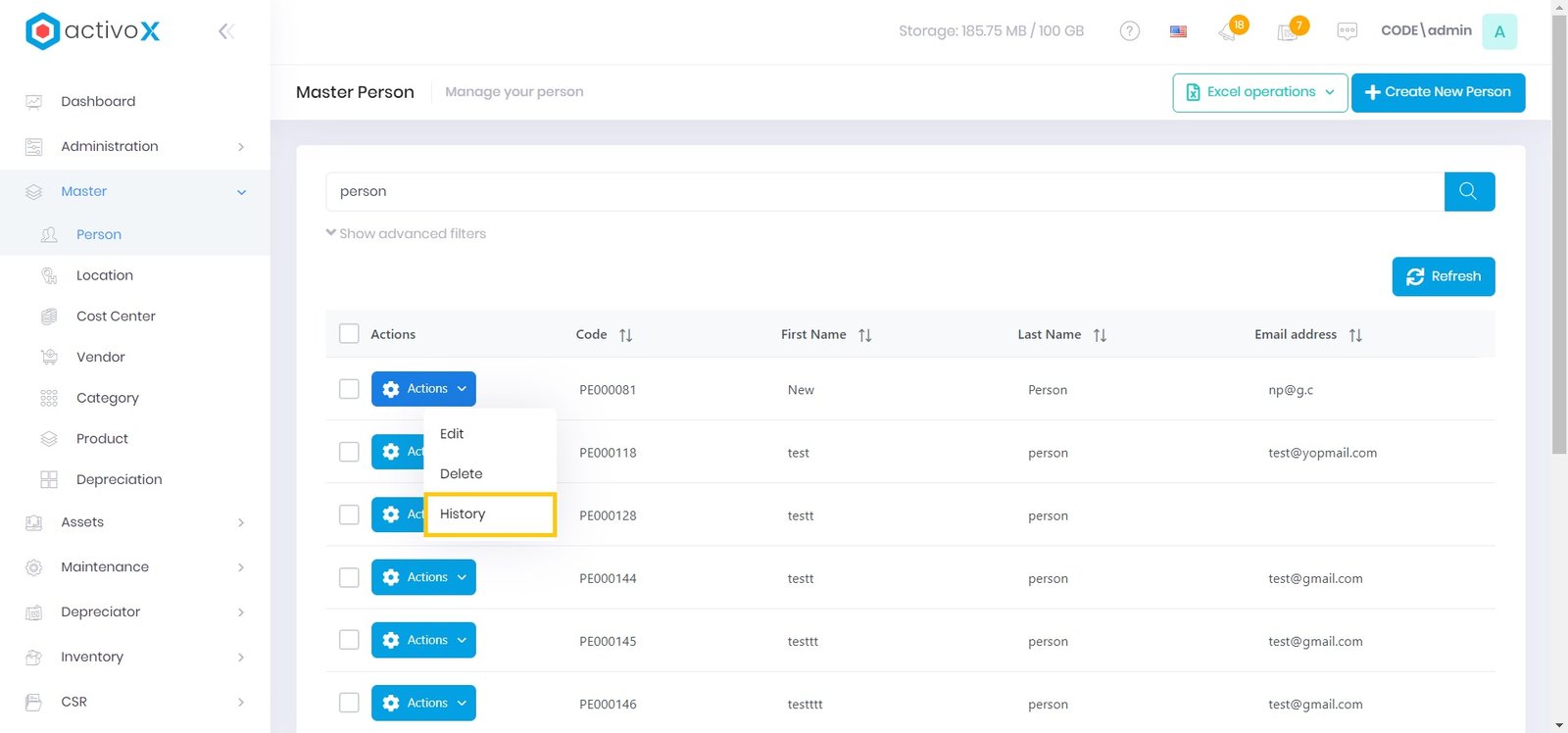Click the US flag language icon
This screenshot has height=733, width=1568.
[1178, 31]
